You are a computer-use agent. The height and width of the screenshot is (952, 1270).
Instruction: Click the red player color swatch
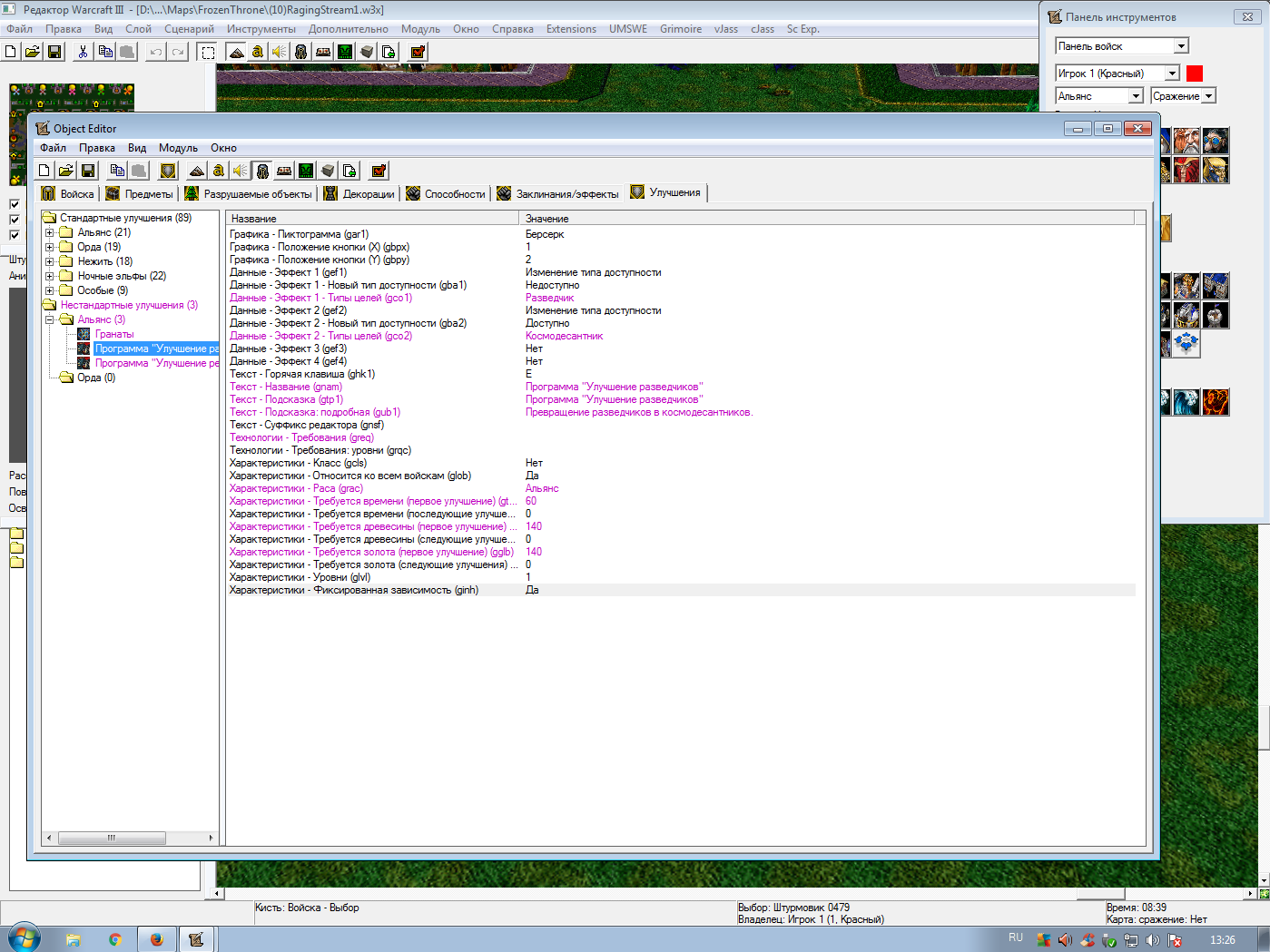pos(1195,74)
